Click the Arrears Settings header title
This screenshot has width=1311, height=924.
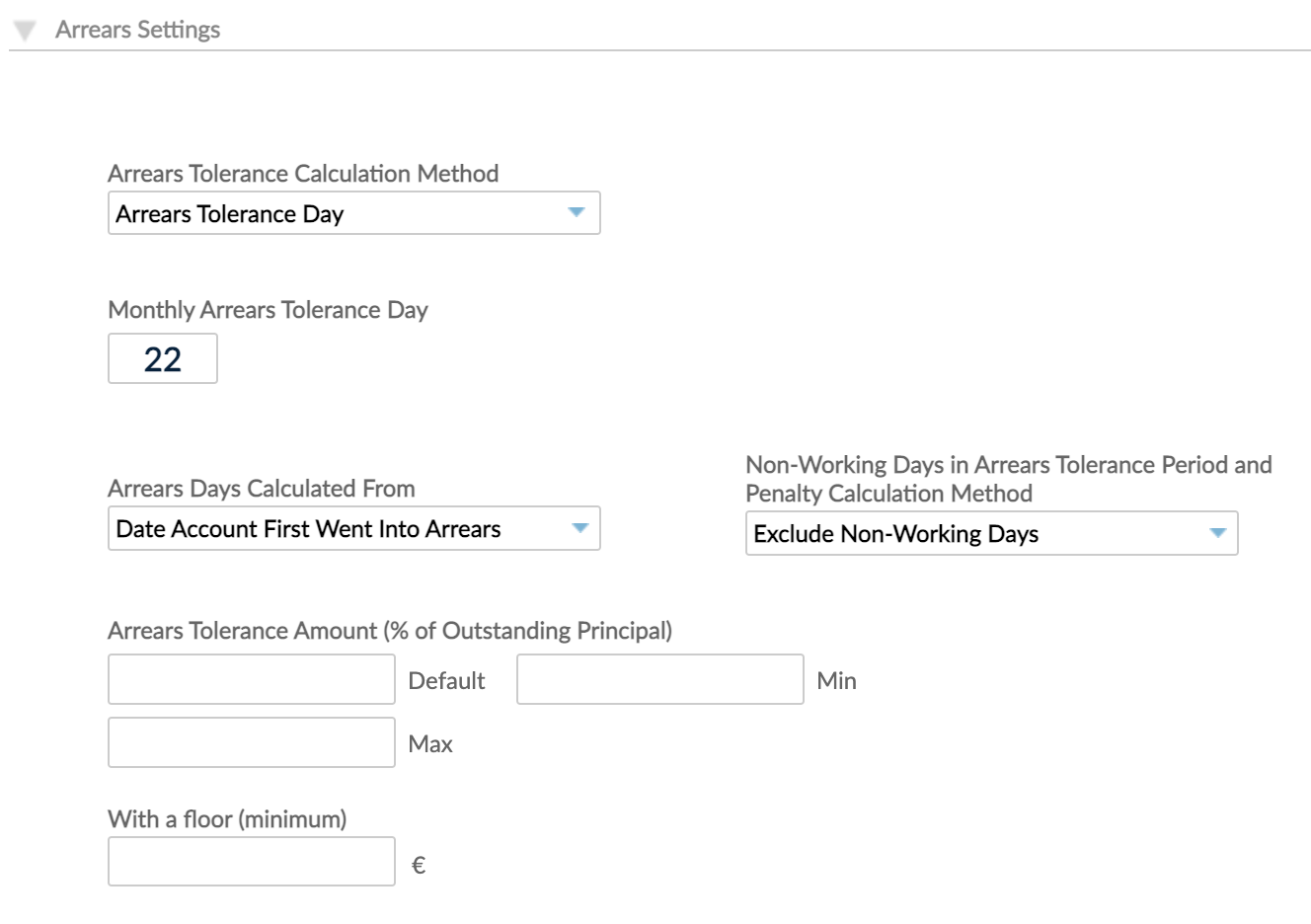tap(137, 30)
